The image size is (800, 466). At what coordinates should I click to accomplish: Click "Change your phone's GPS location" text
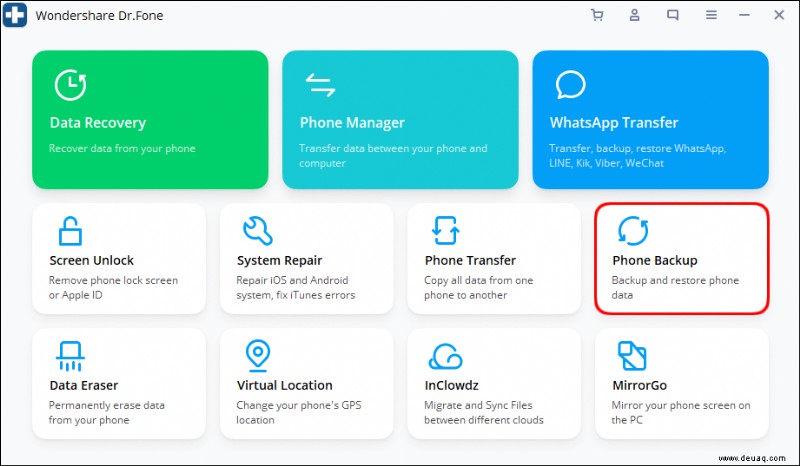[x=298, y=412]
